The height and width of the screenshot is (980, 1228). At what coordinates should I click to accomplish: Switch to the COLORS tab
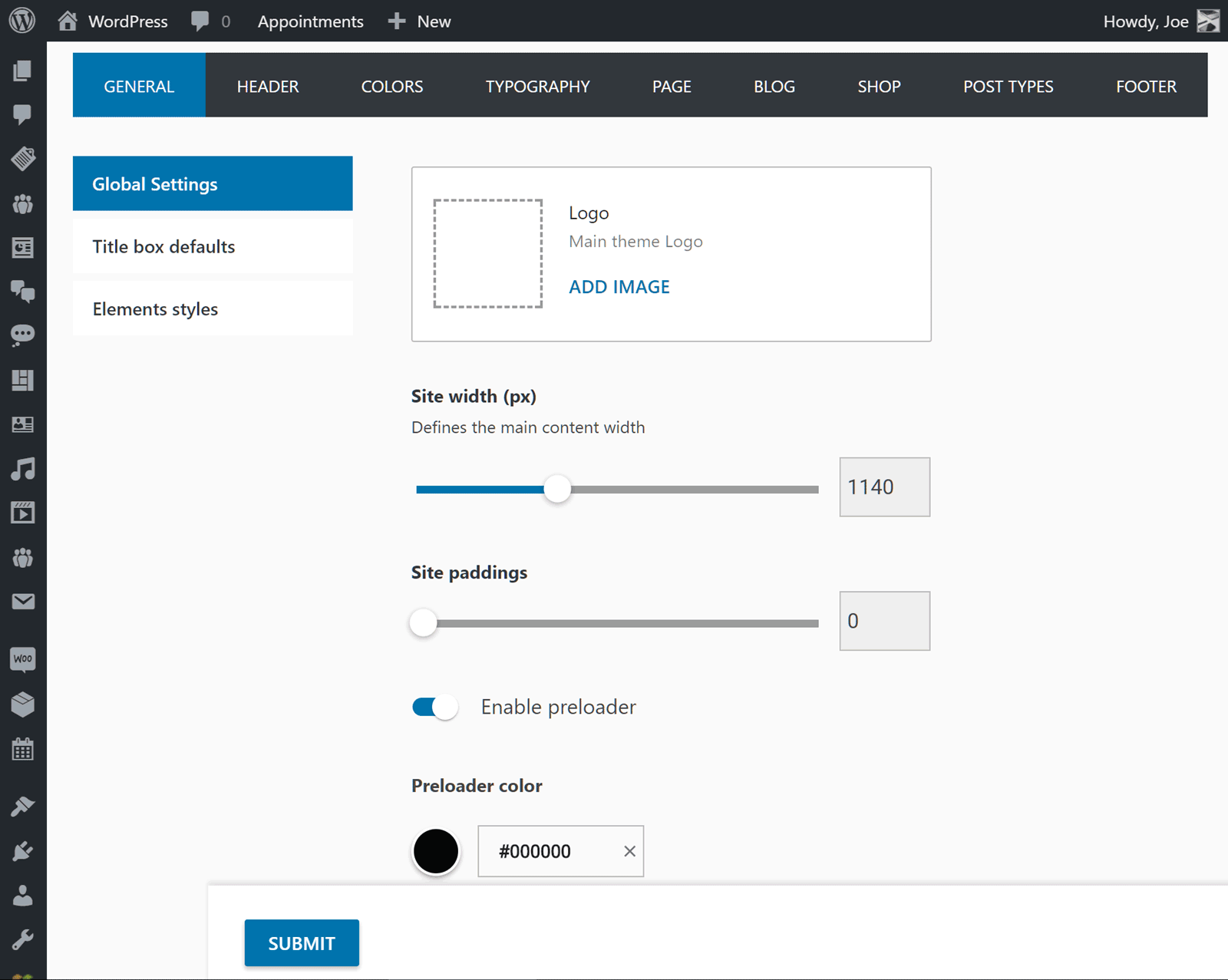391,86
